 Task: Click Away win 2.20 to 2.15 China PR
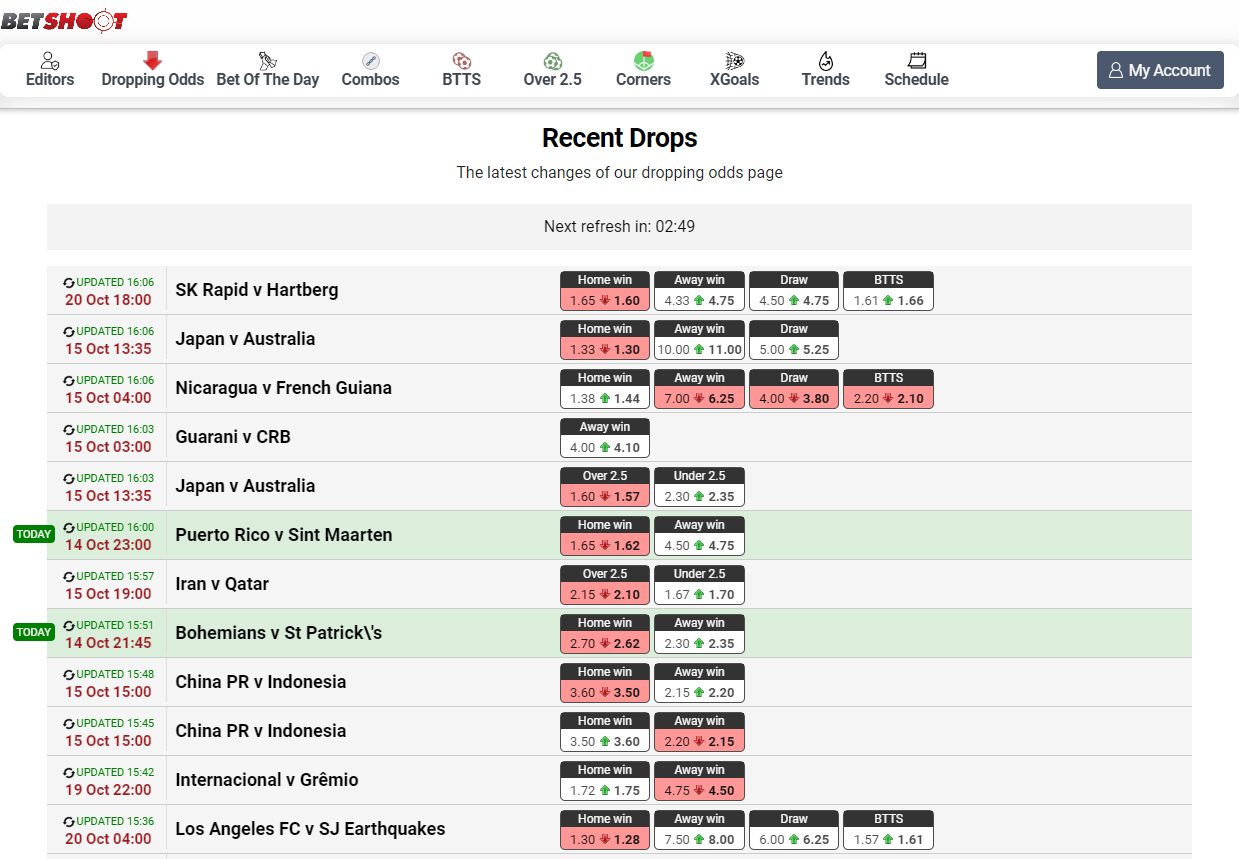pos(699,732)
